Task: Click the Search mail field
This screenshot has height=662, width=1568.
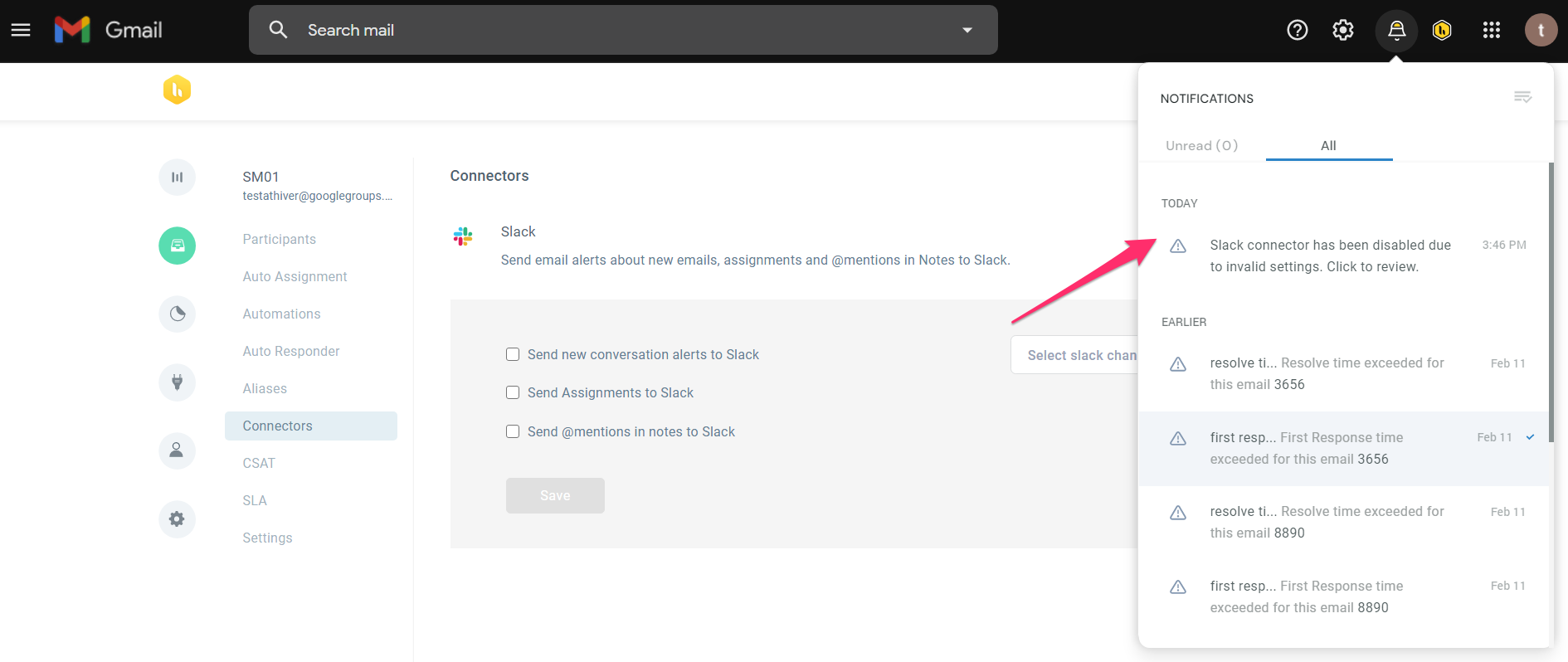Action: [623, 30]
